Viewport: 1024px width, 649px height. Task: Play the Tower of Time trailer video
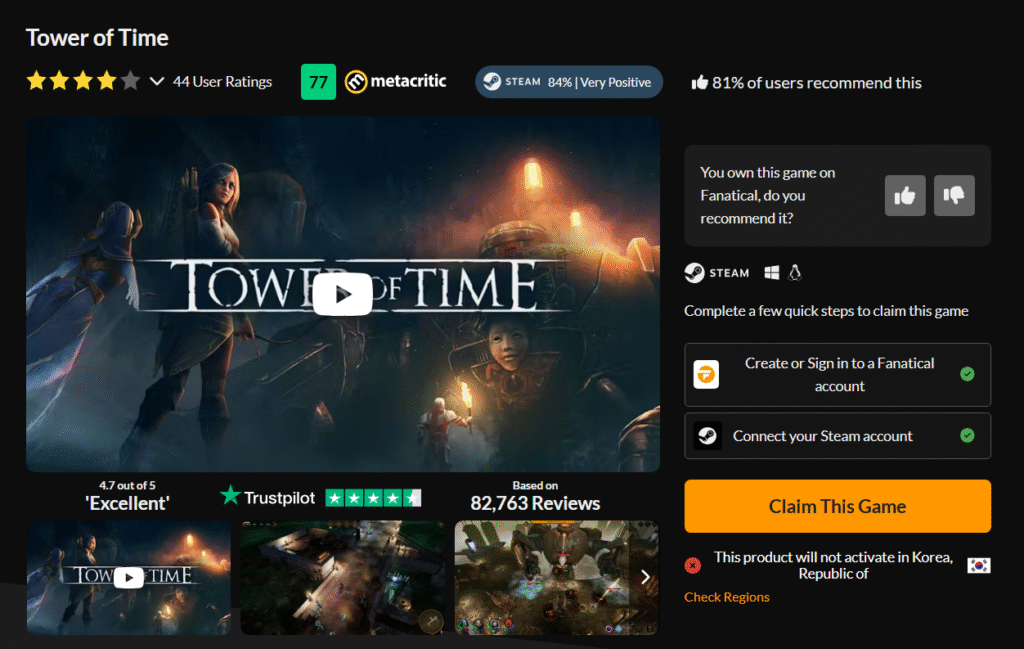tap(342, 294)
